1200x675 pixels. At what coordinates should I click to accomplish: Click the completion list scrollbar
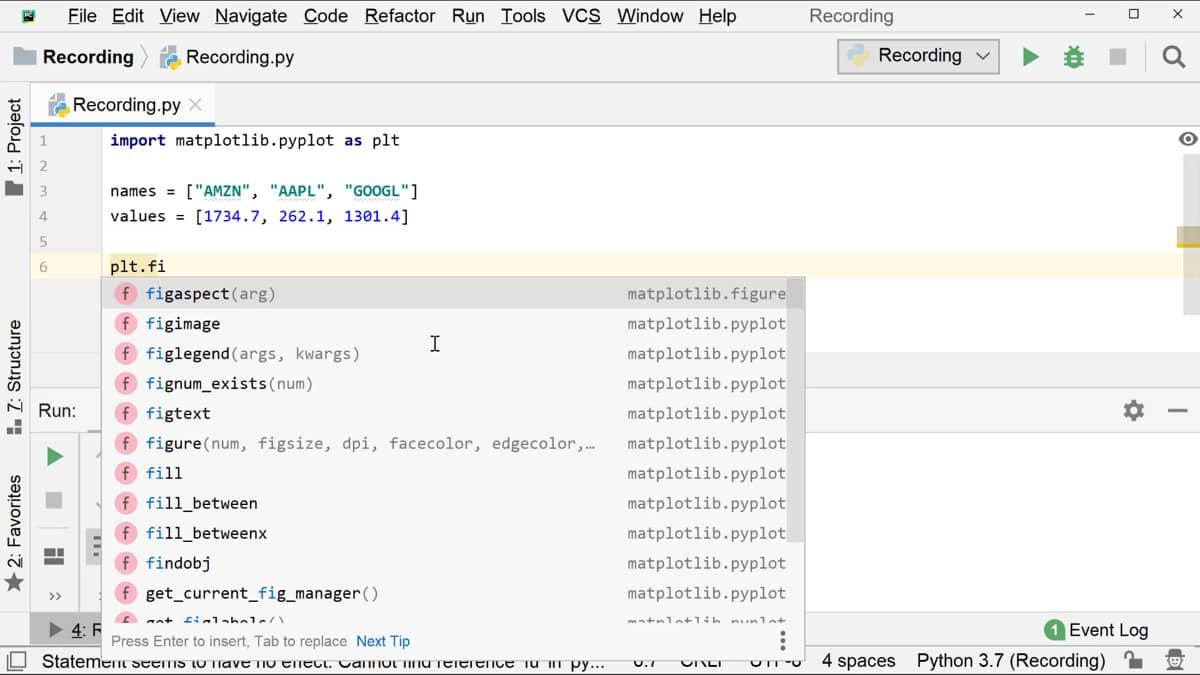794,410
